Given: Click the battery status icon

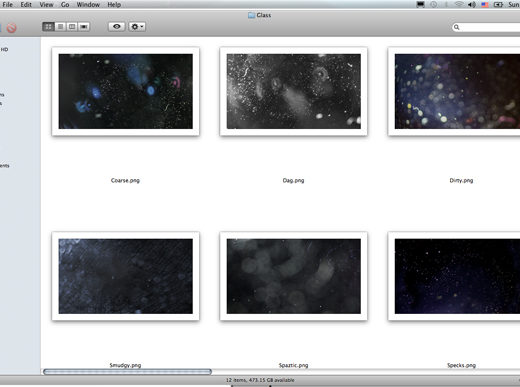Looking at the screenshot, I should click(x=498, y=5).
